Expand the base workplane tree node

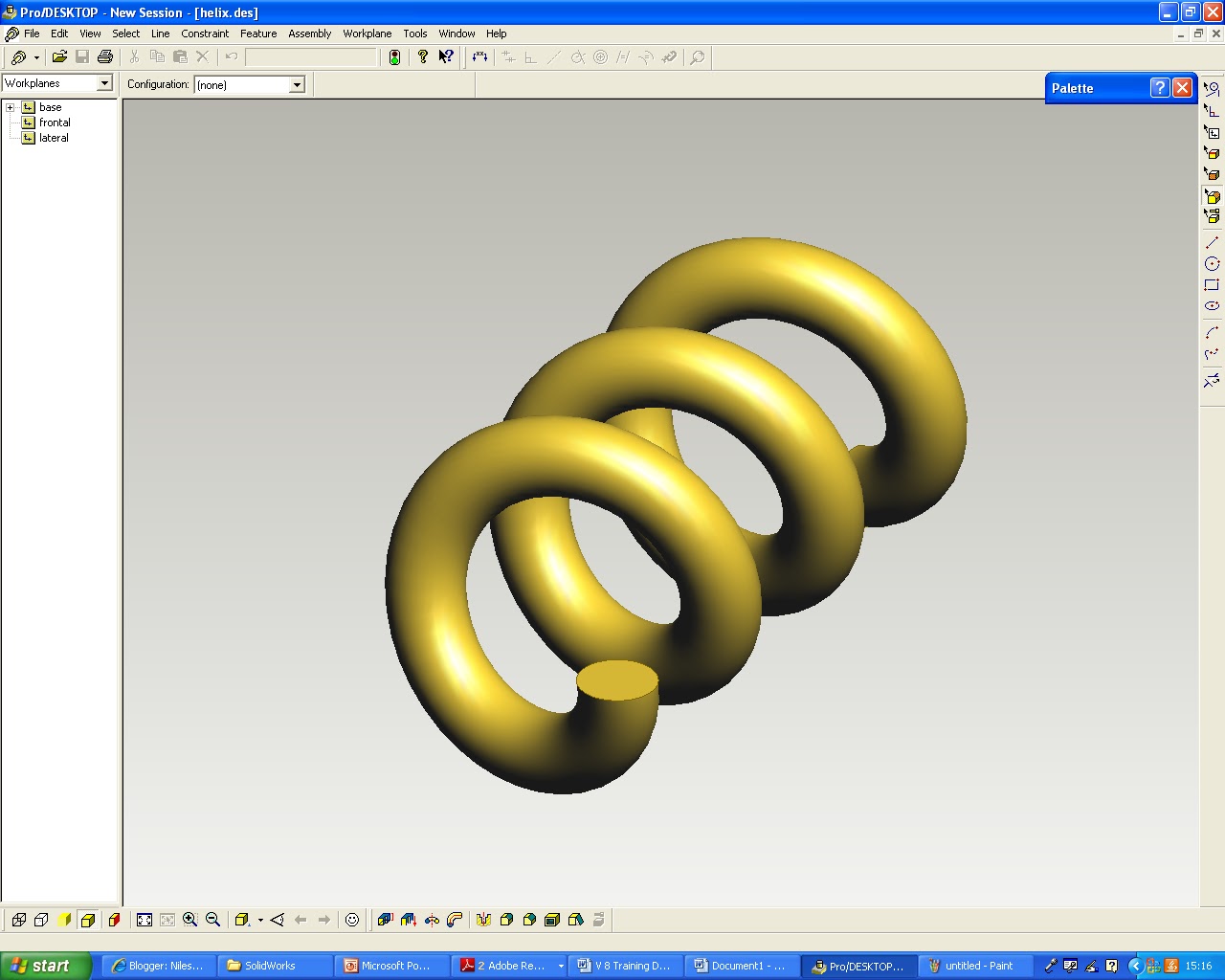click(x=10, y=107)
